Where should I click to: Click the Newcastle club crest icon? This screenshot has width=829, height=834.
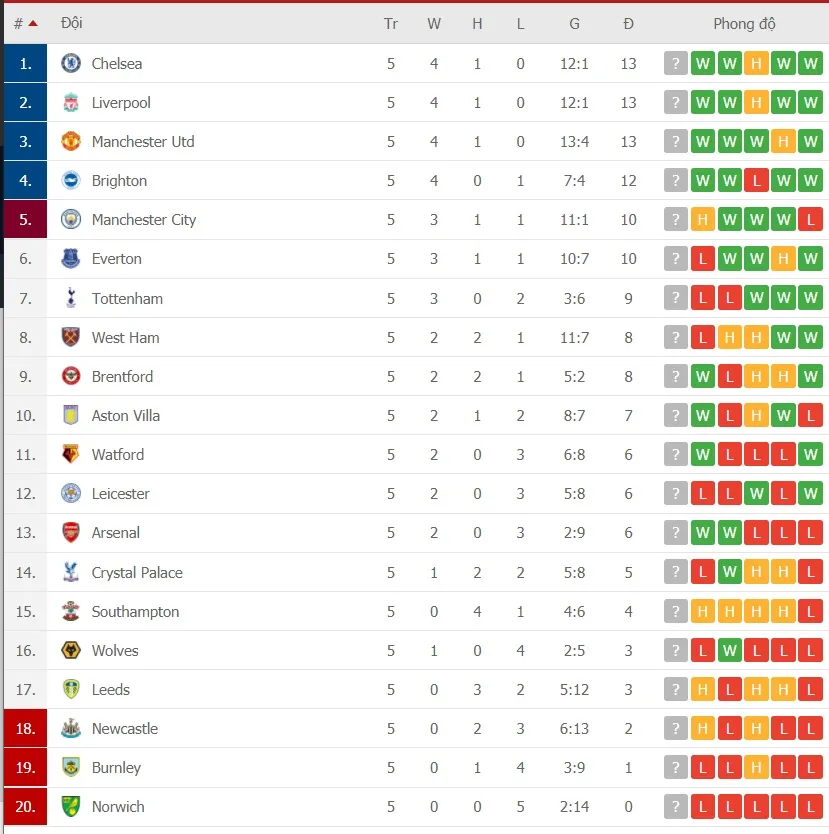pos(71,728)
